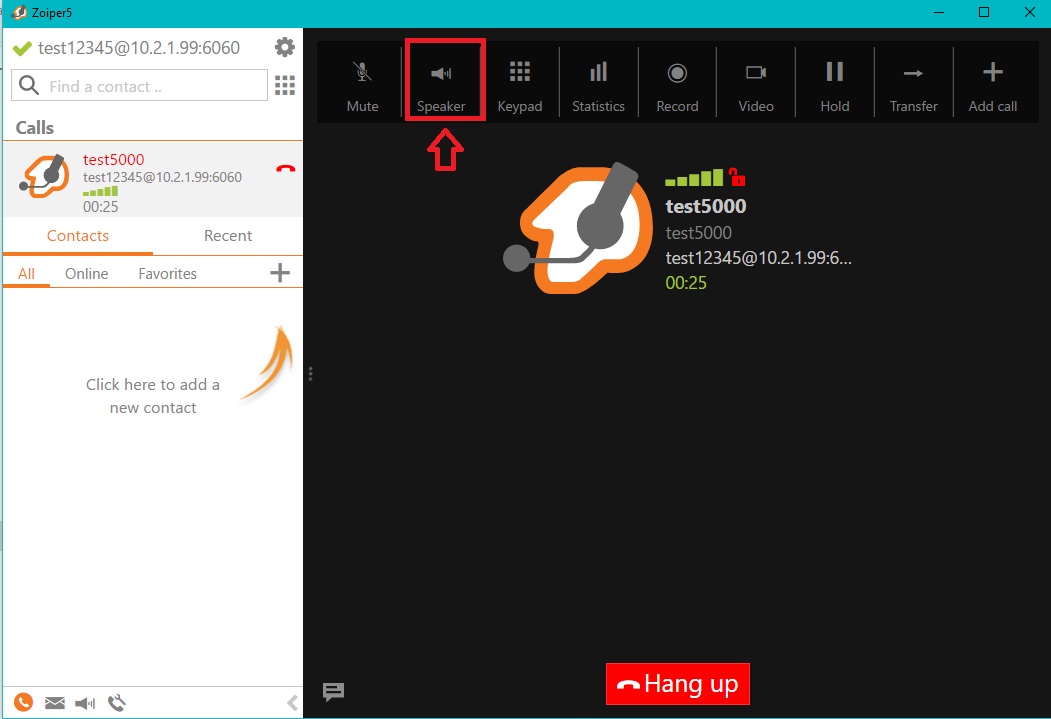
Task: Mute the microphone in the call
Action: tap(362, 85)
